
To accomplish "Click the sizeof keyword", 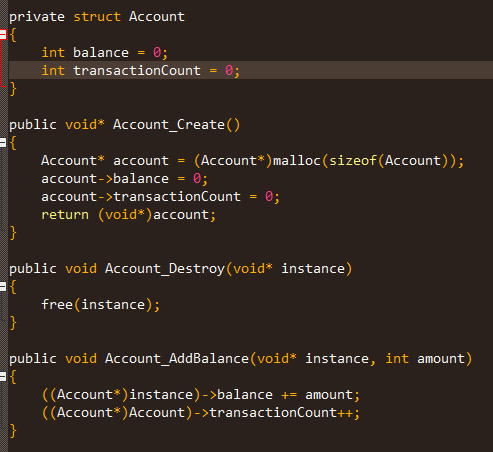I will point(353,161).
